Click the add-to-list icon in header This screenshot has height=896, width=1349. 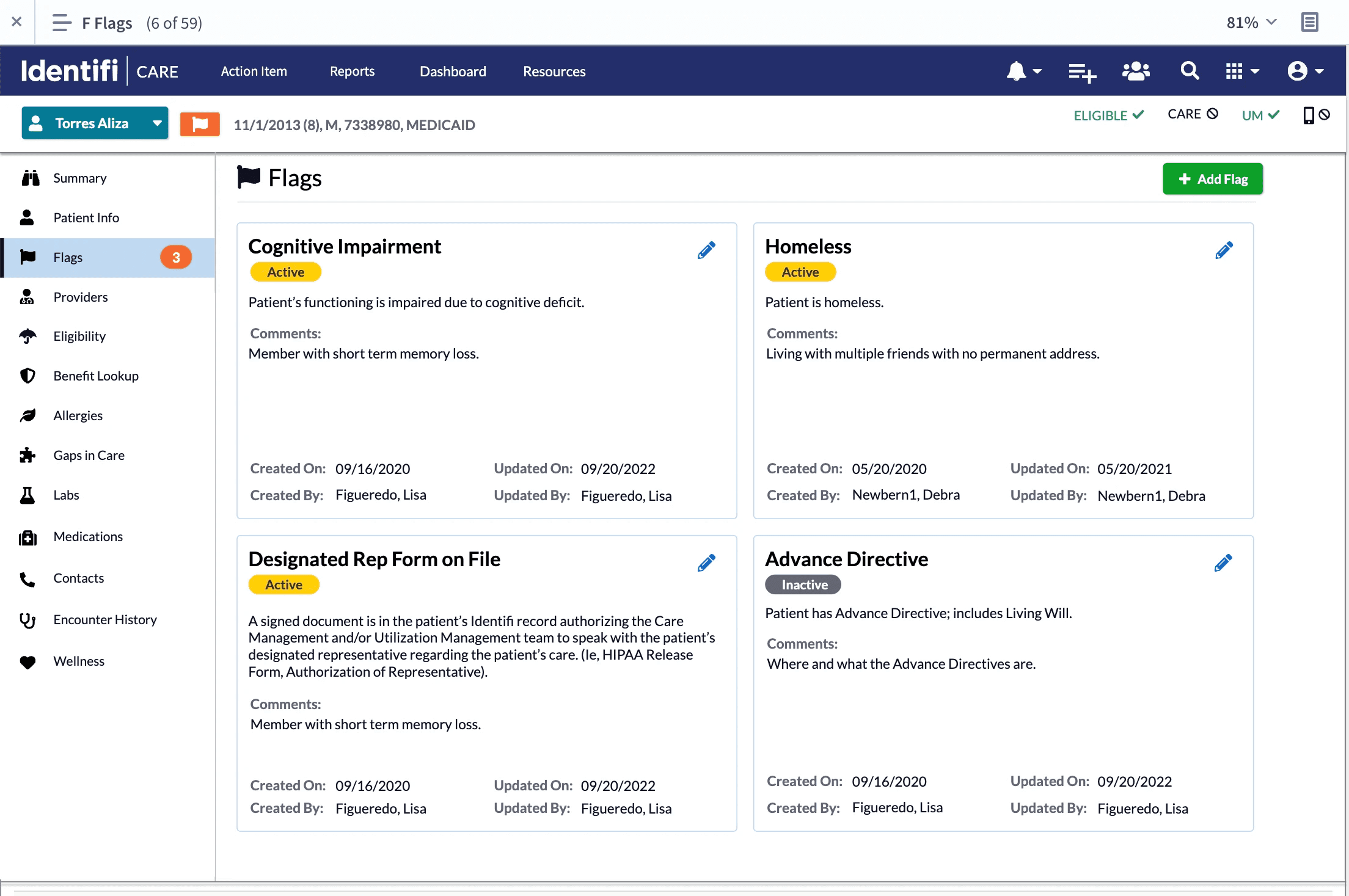pyautogui.click(x=1082, y=72)
